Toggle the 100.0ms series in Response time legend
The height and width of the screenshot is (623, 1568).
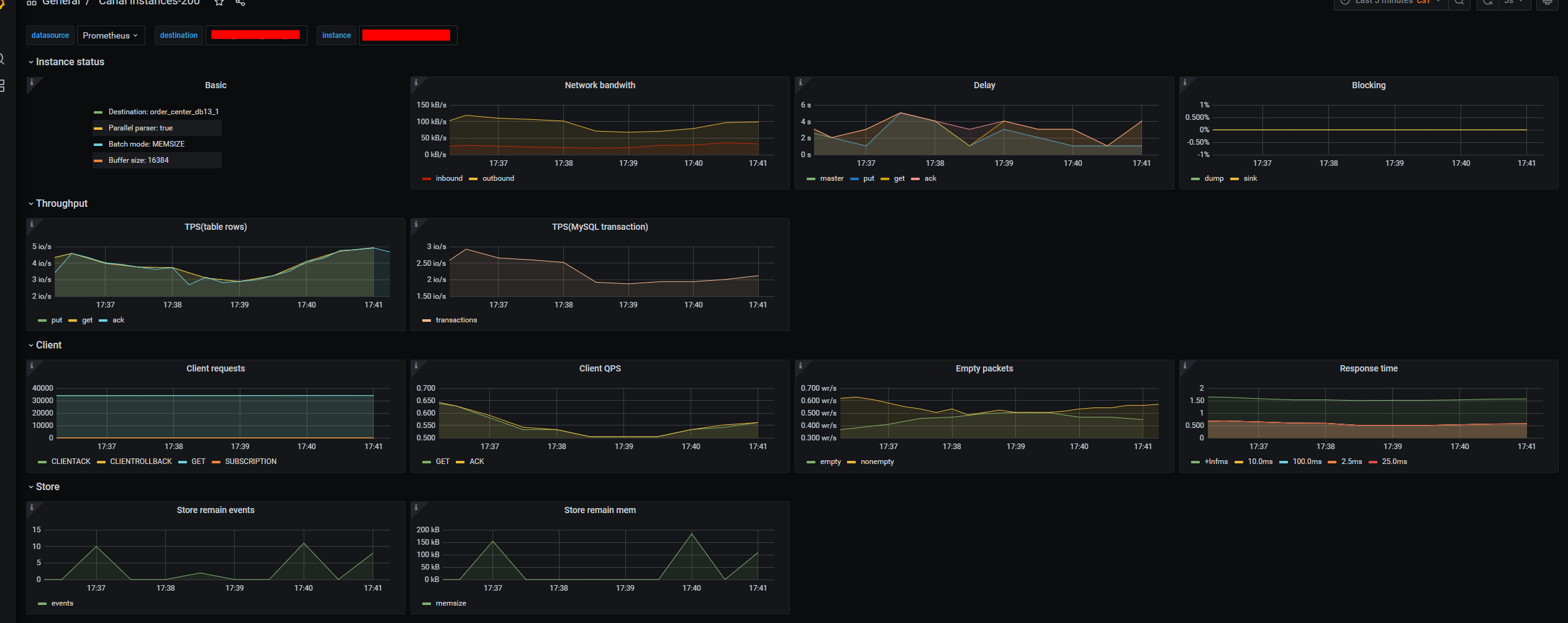(x=1307, y=462)
